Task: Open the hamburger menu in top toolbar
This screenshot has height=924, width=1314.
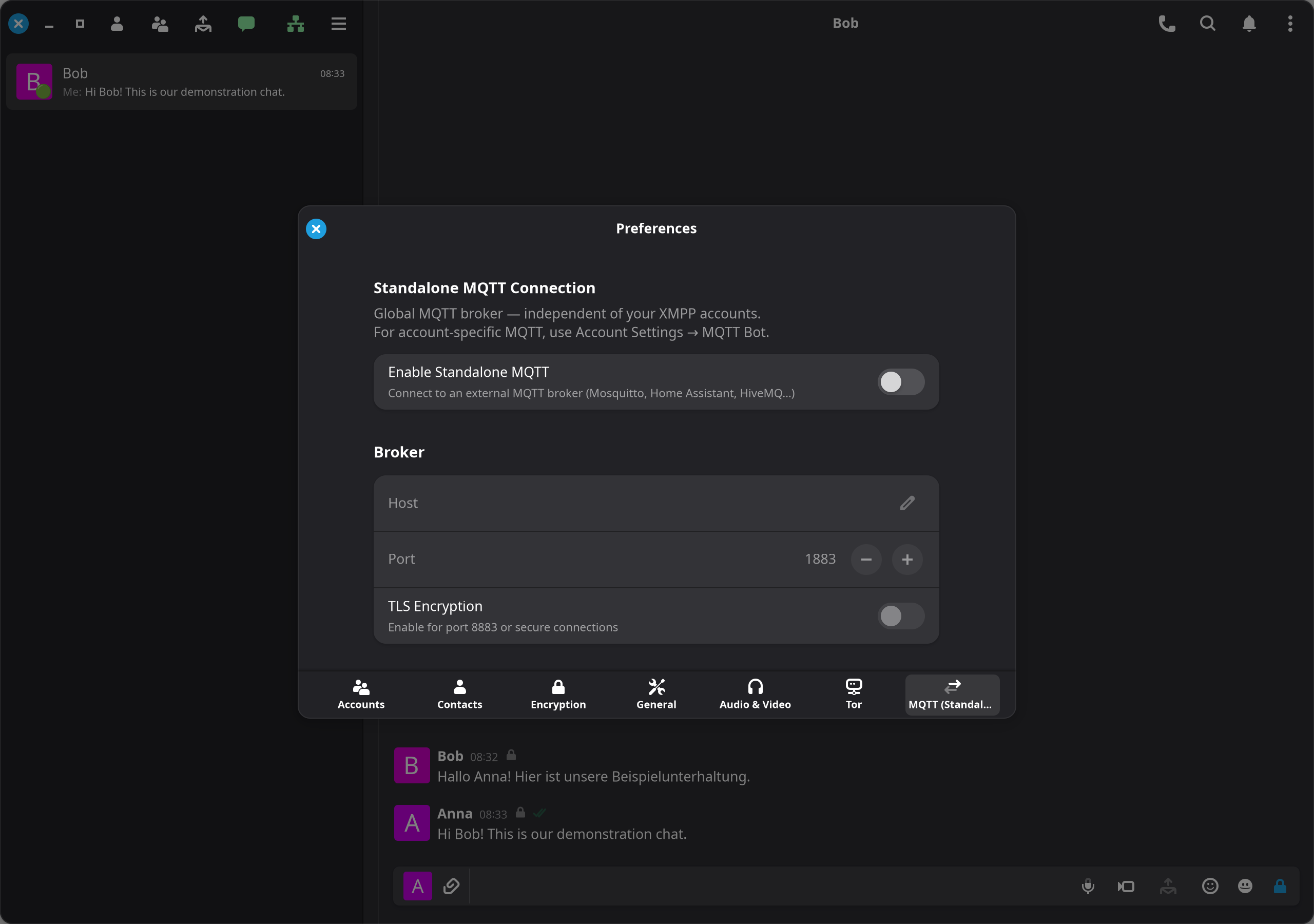Action: pos(338,24)
